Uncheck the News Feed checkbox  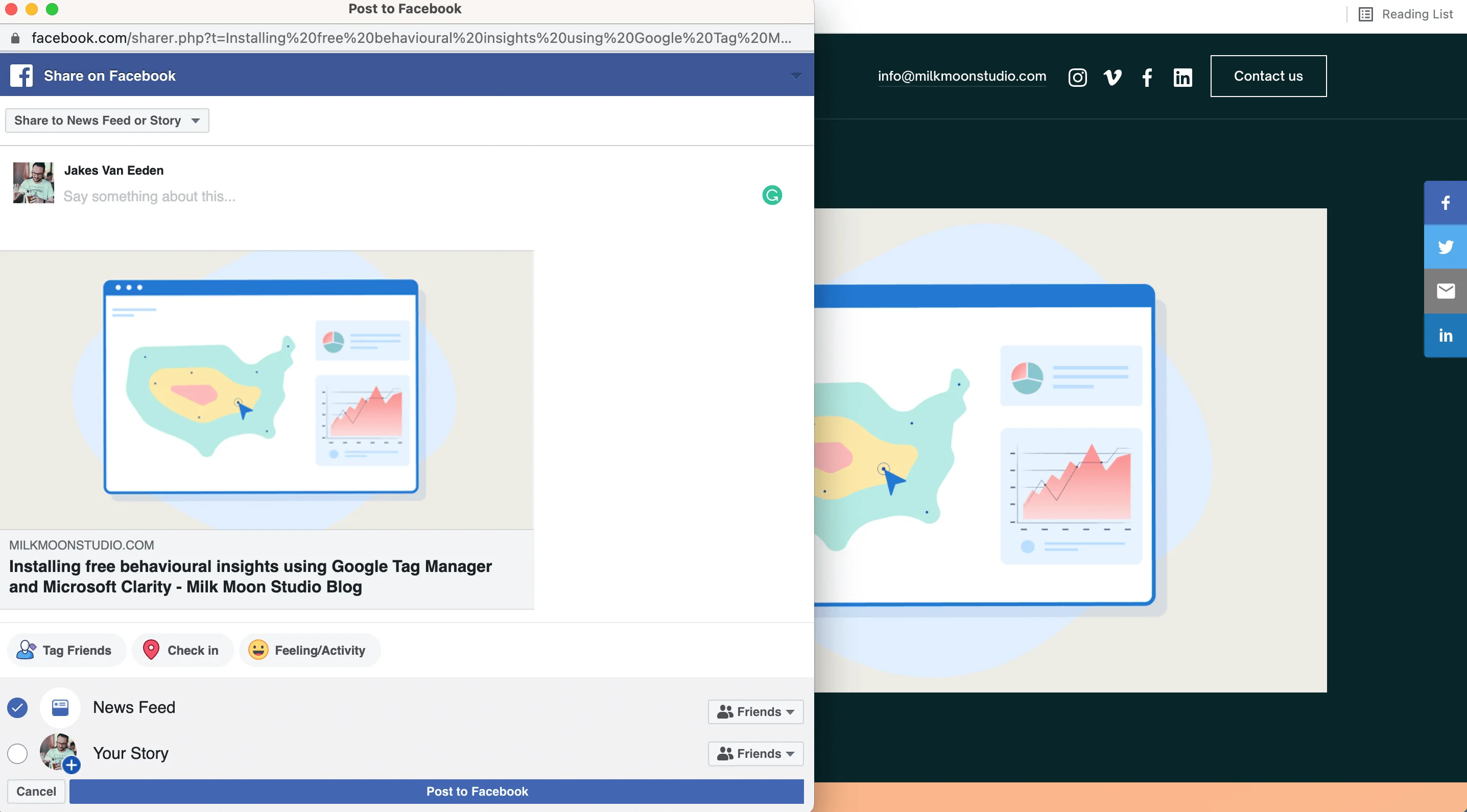coord(18,707)
